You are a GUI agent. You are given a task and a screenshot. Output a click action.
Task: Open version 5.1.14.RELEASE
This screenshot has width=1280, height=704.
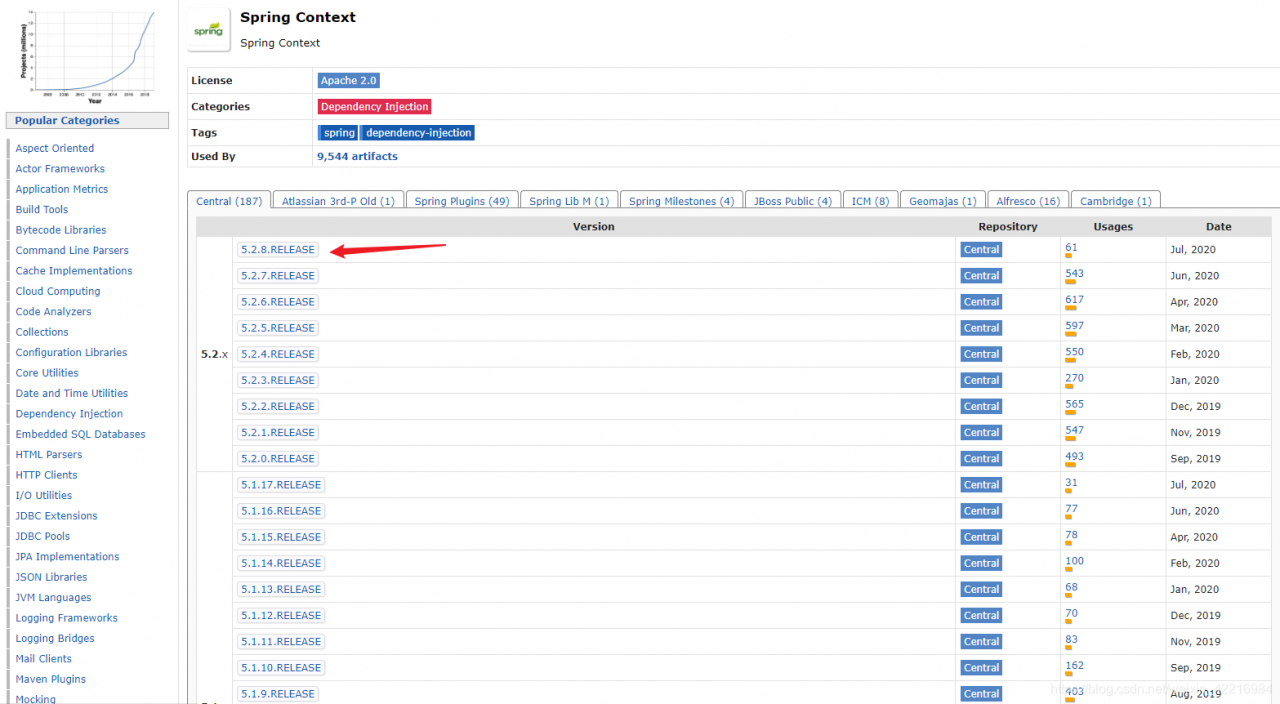click(x=281, y=563)
